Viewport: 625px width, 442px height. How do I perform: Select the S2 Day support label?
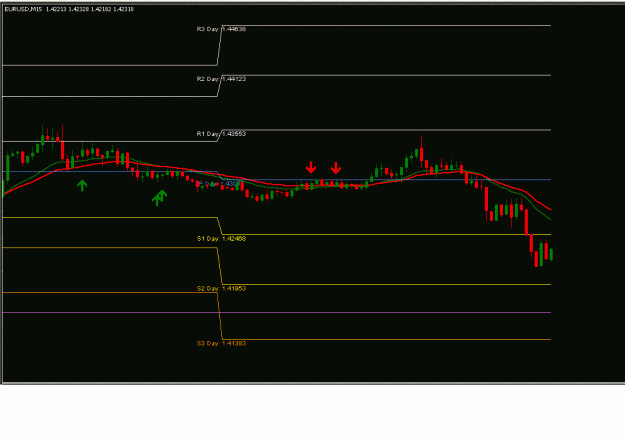coord(221,289)
